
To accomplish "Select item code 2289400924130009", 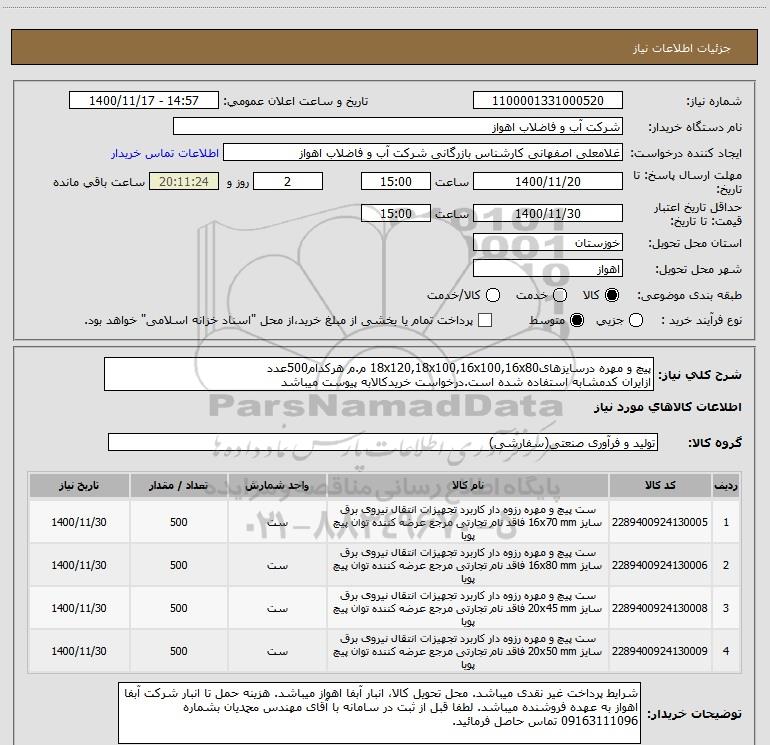I will pos(660,651).
